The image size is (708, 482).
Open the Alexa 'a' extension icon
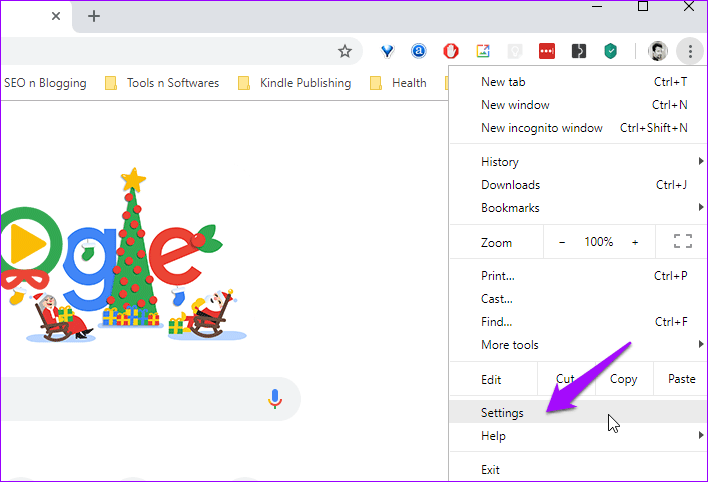pos(419,51)
